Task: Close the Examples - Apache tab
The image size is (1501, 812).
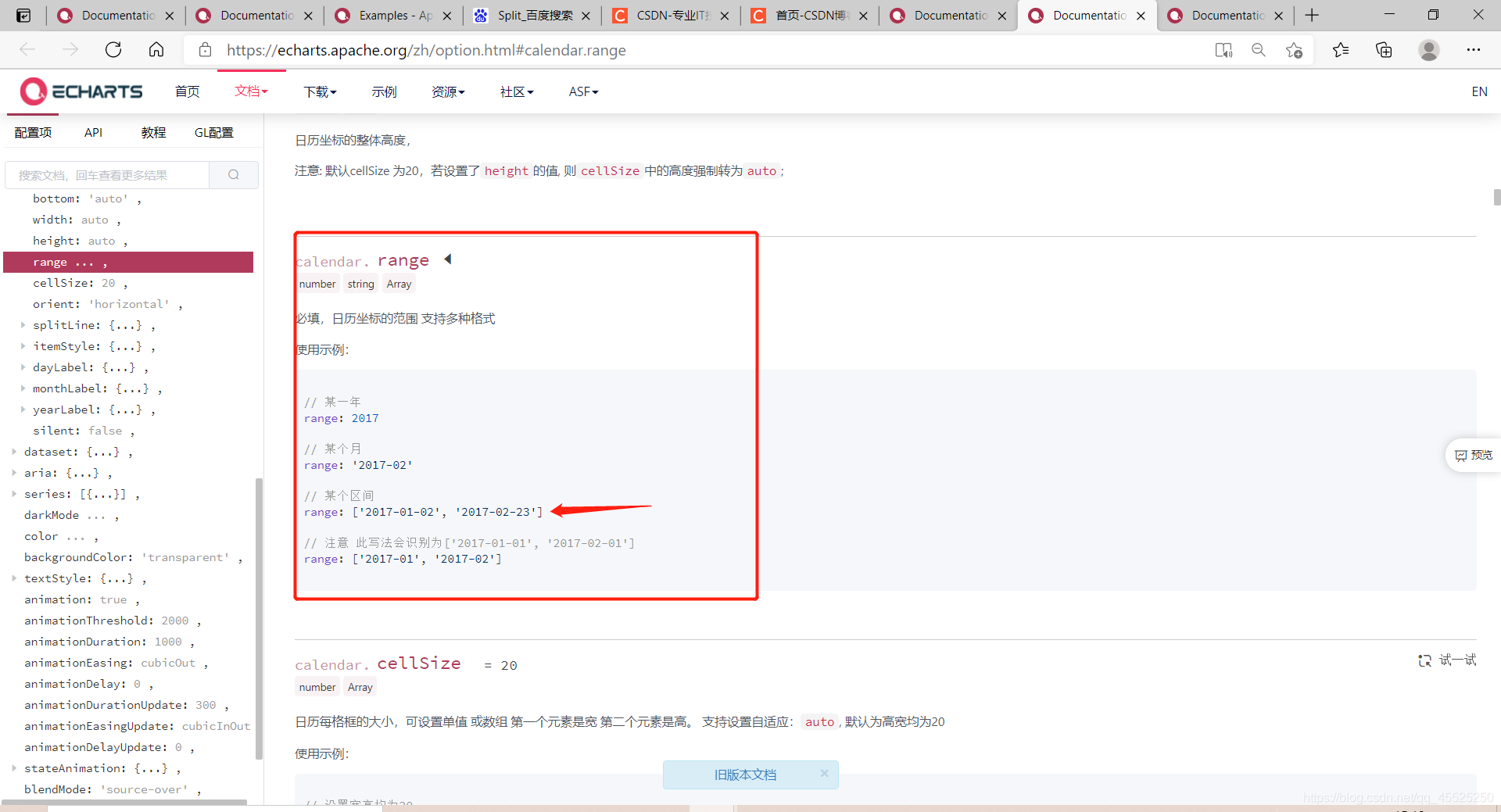Action: tap(447, 16)
